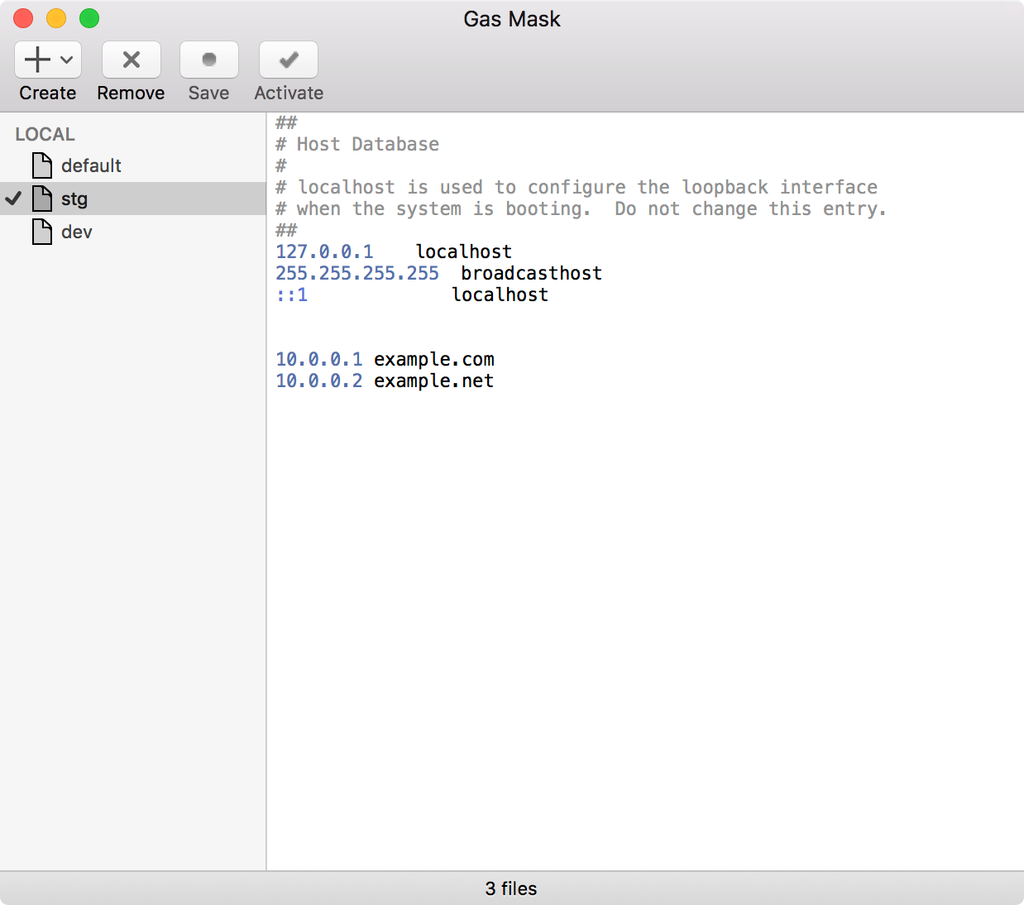1024x905 pixels.
Task: Click the green zoom window button
Action: click(x=89, y=18)
